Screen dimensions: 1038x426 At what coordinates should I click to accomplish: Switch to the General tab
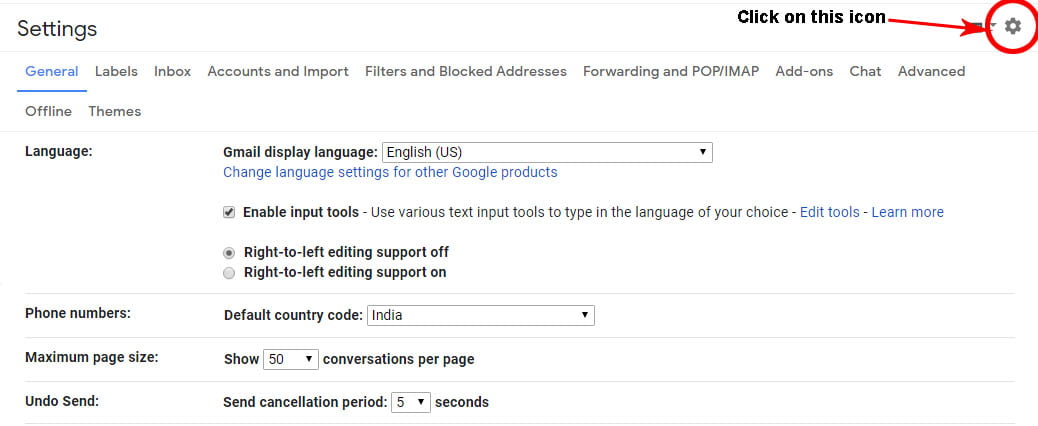(x=52, y=71)
